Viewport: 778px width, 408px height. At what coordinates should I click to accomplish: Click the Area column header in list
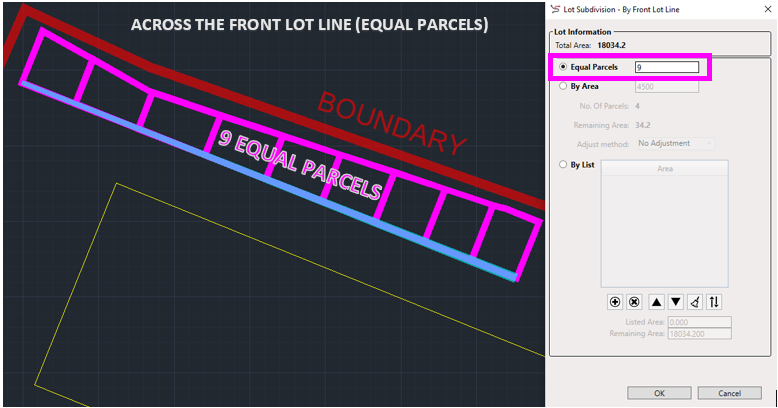click(x=664, y=169)
